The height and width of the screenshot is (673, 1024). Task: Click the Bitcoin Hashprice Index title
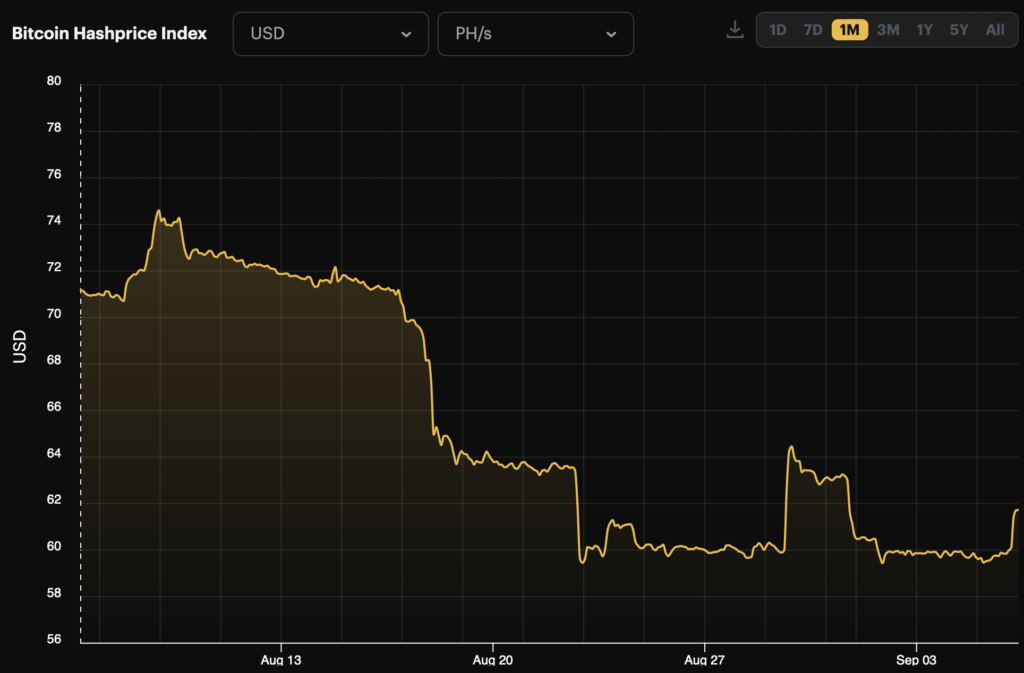pos(109,33)
